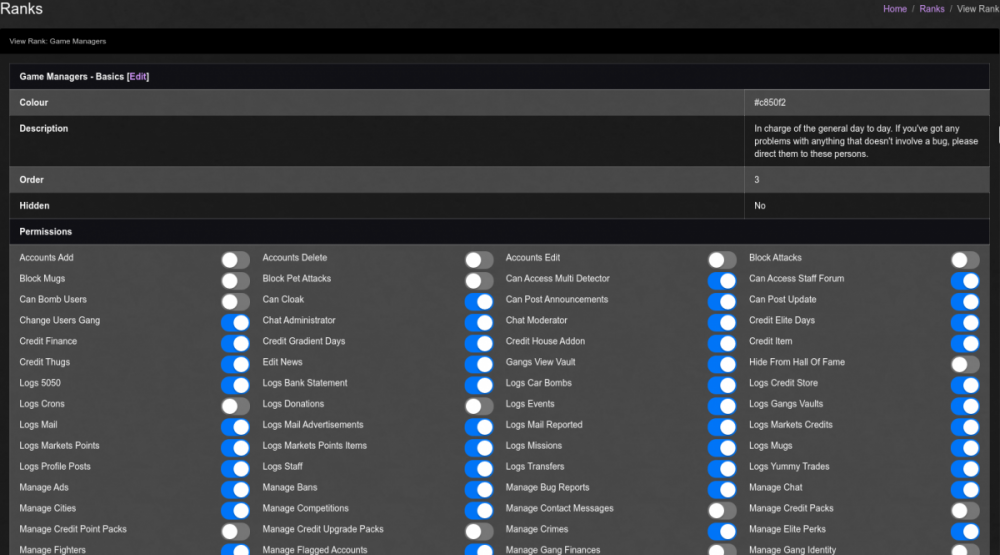Enable the Logs Crons toggle
Image resolution: width=1000 pixels, height=555 pixels.
tap(235, 406)
